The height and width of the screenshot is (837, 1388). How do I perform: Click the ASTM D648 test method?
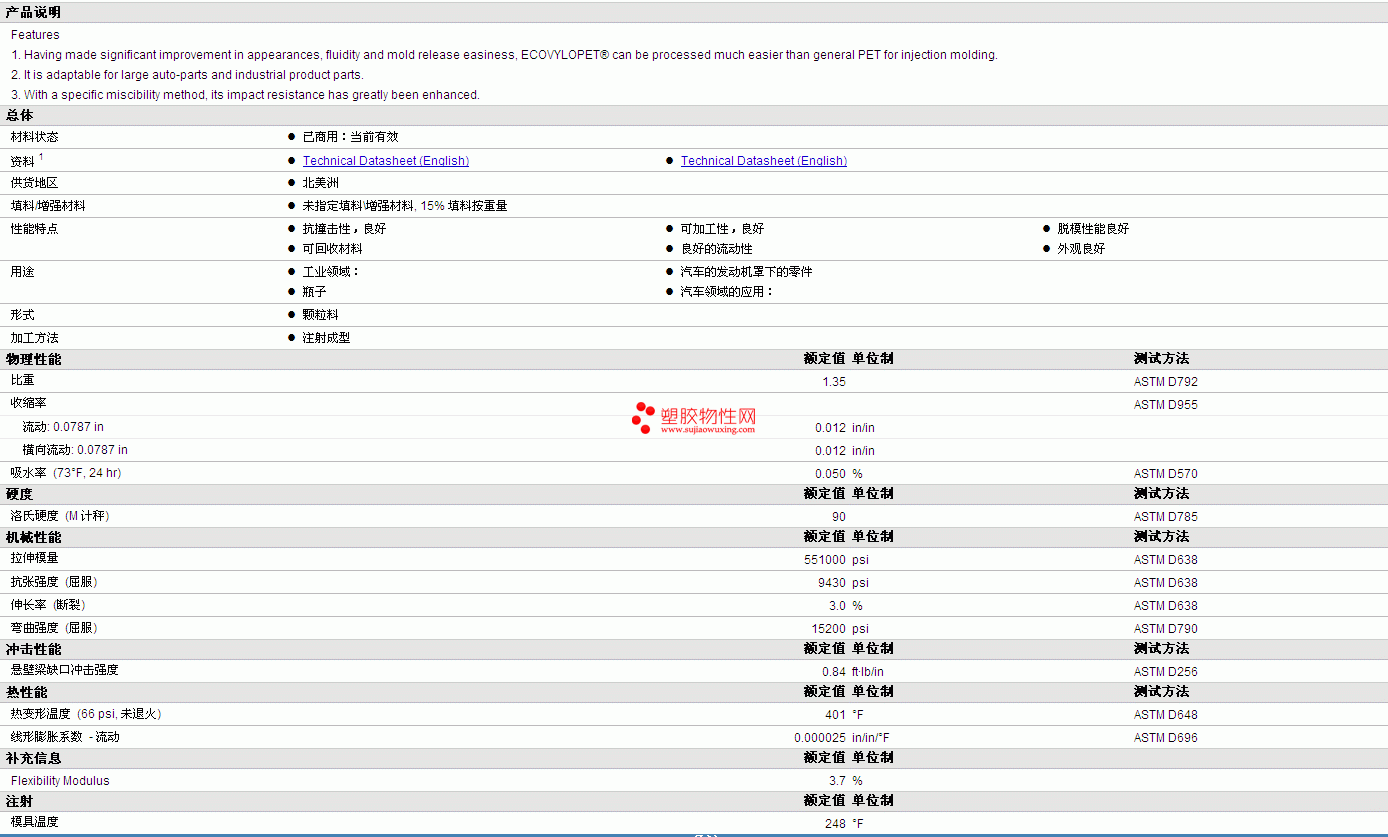coord(1166,715)
